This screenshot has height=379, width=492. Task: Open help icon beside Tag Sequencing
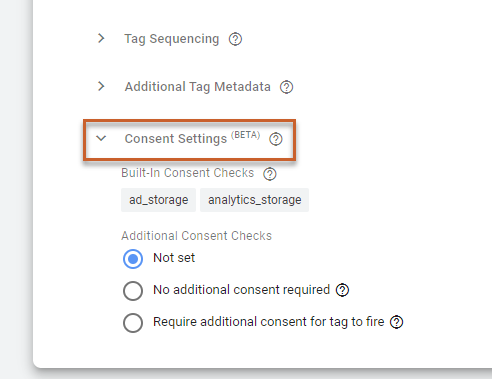235,39
